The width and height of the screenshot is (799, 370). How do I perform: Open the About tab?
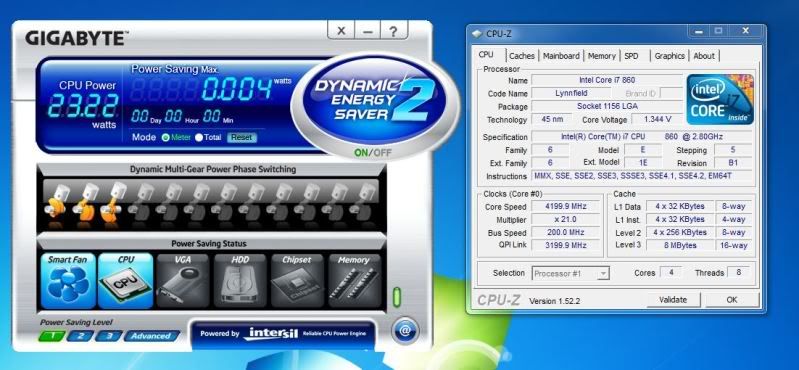pyautogui.click(x=704, y=56)
